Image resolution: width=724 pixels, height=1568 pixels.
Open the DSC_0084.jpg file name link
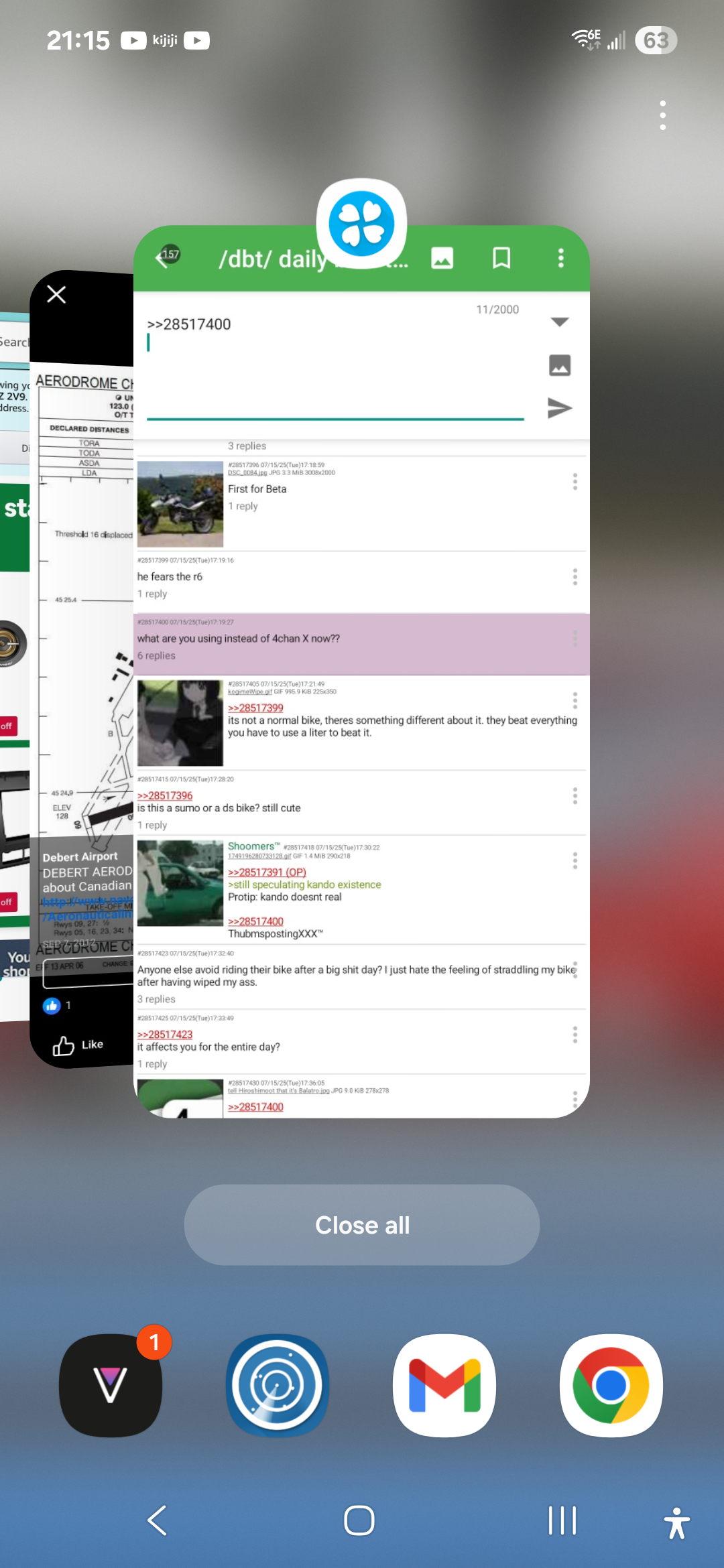(247, 472)
